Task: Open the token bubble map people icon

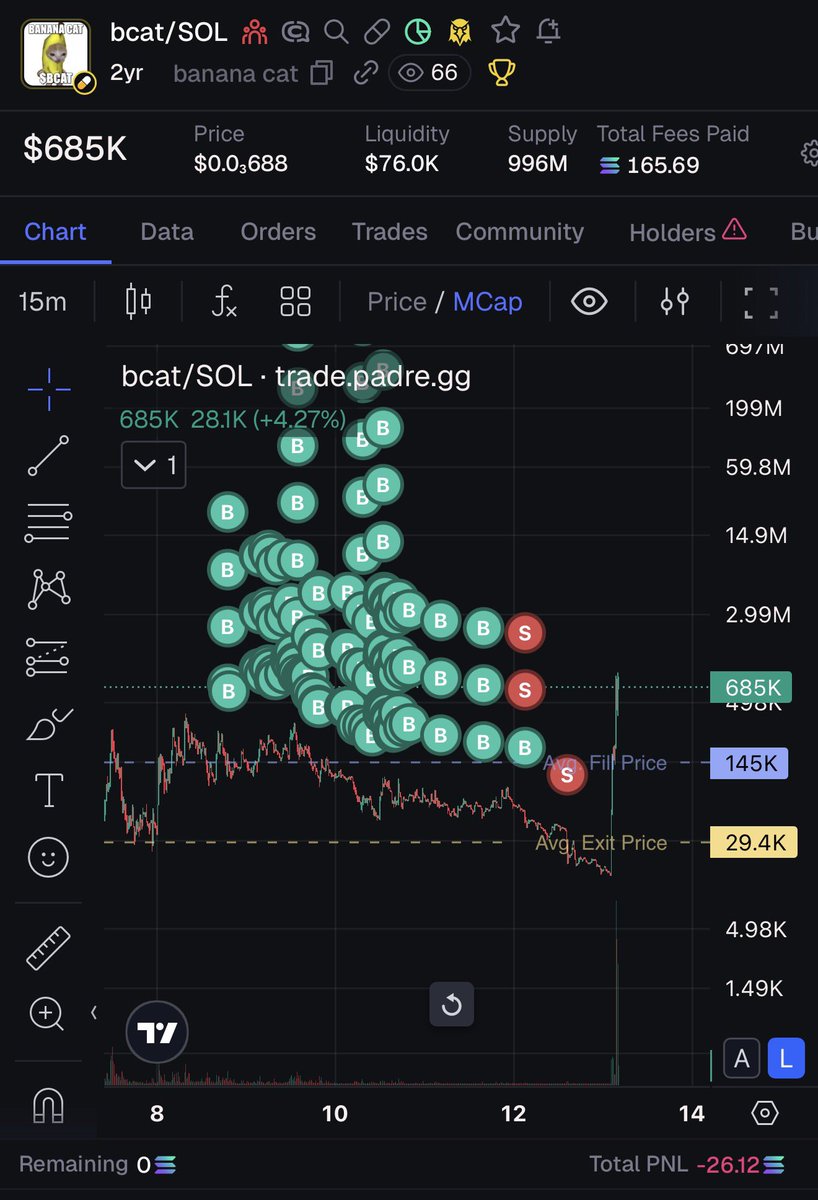Action: point(254,32)
